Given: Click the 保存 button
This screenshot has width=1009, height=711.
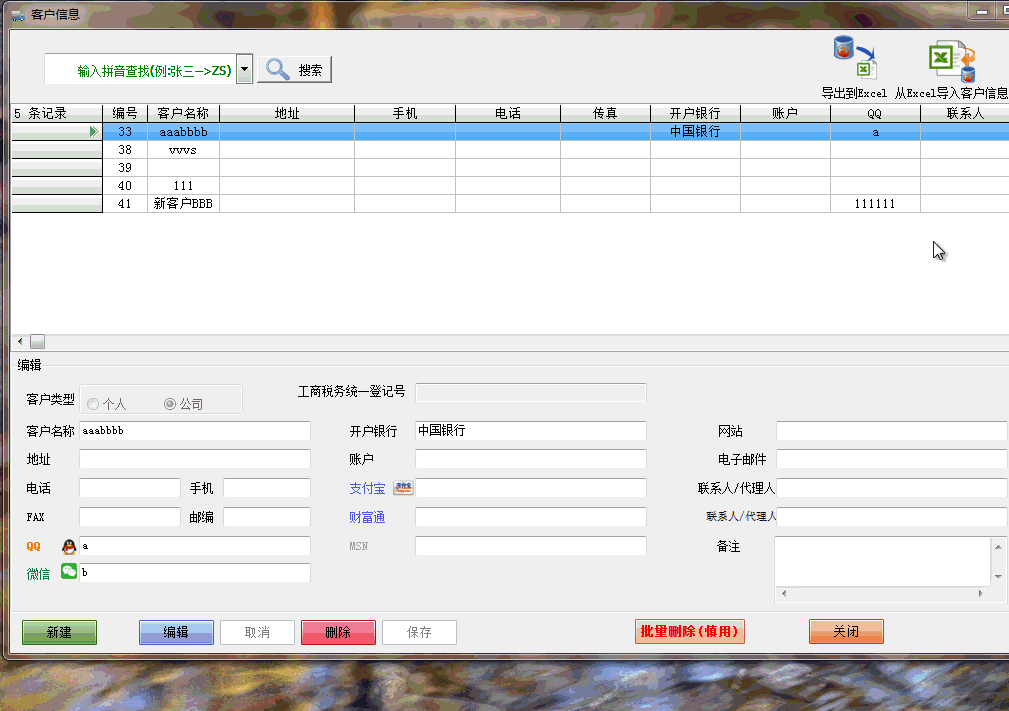Looking at the screenshot, I should click(x=419, y=632).
